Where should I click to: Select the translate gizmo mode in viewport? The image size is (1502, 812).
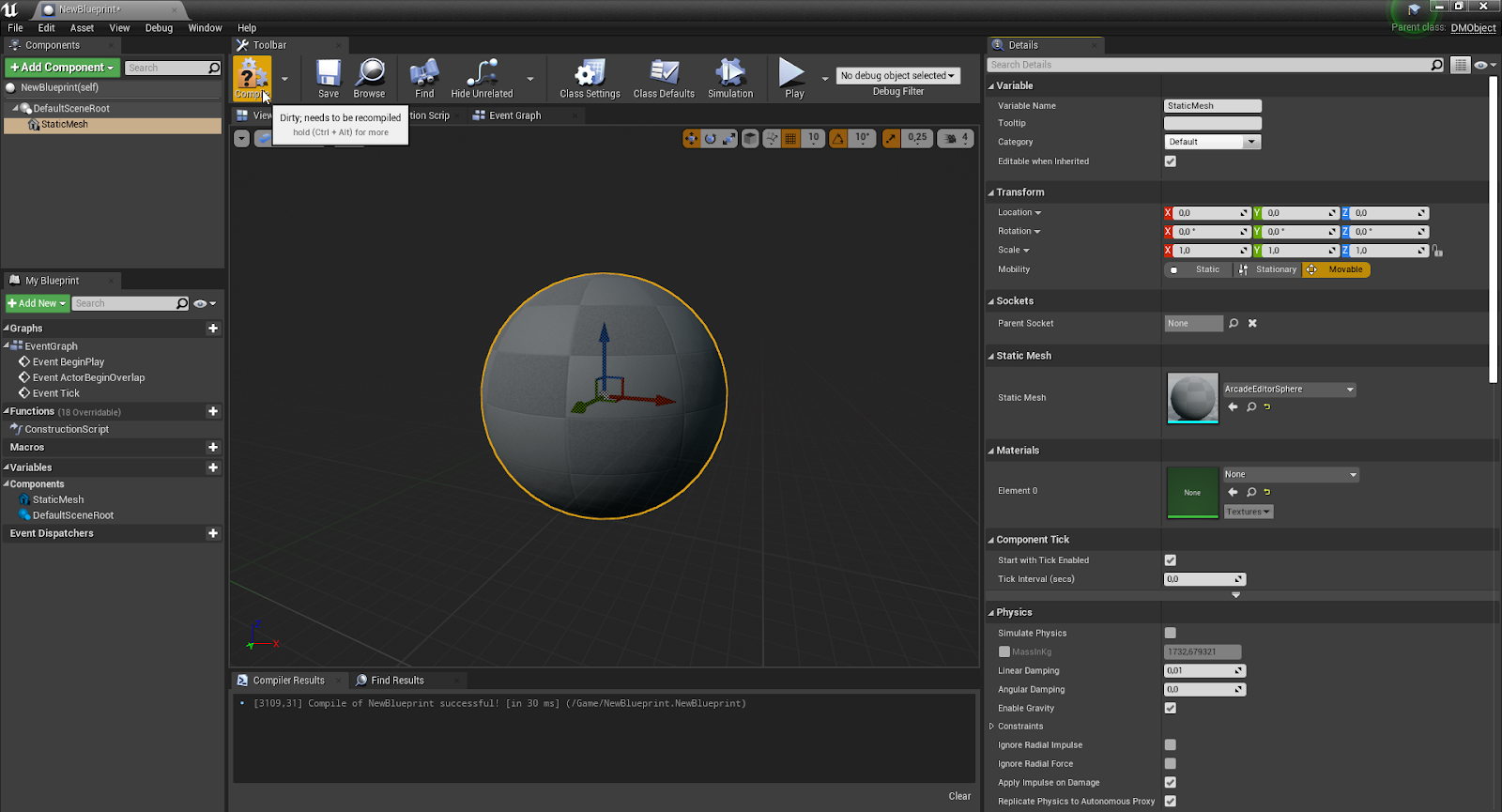pyautogui.click(x=692, y=138)
